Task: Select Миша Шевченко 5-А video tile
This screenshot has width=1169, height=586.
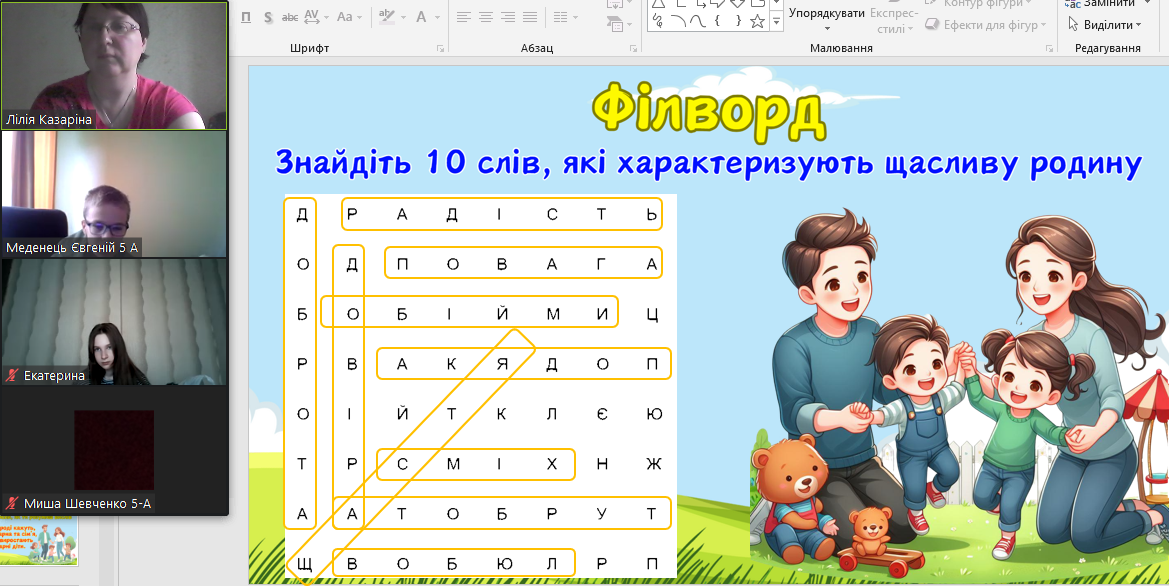Action: 114,450
